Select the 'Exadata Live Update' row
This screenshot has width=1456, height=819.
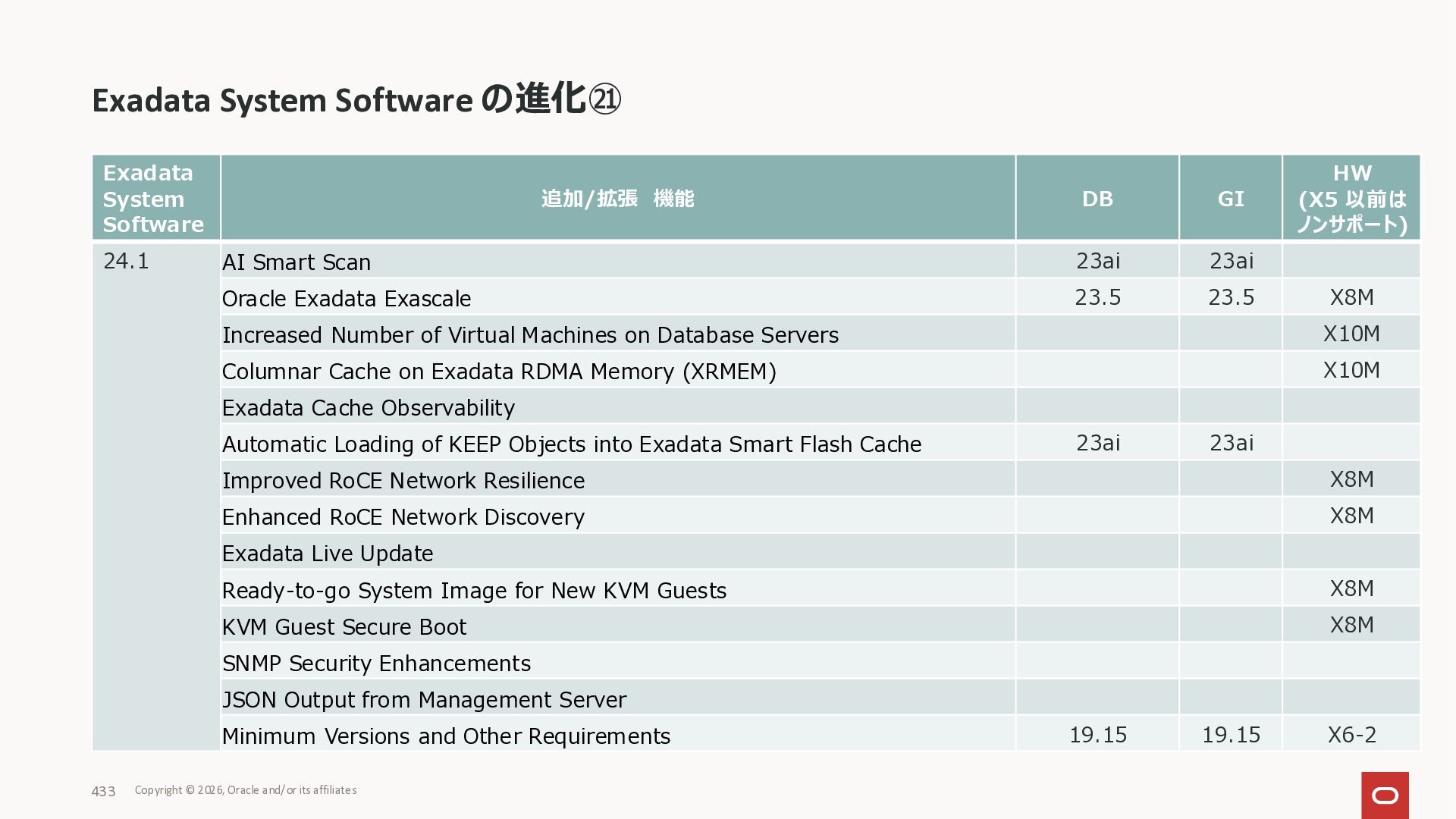pos(328,554)
